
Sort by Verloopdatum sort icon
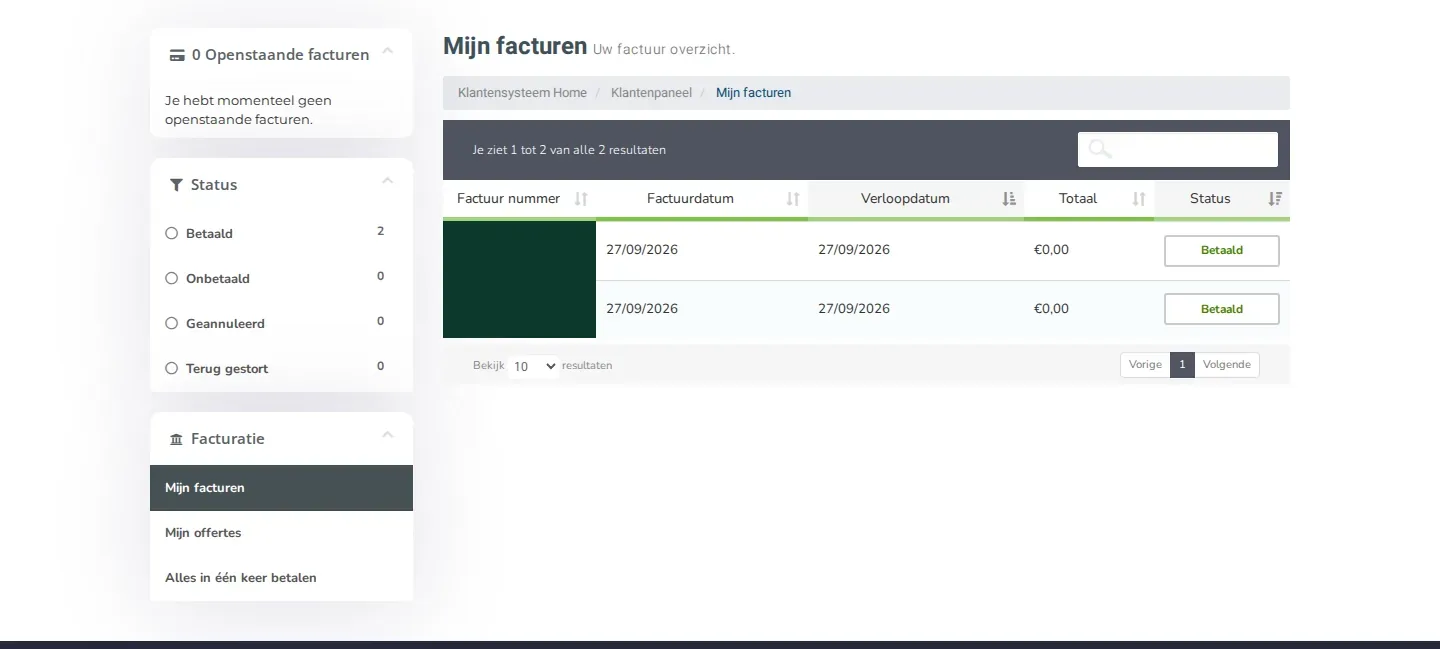tap(1009, 199)
